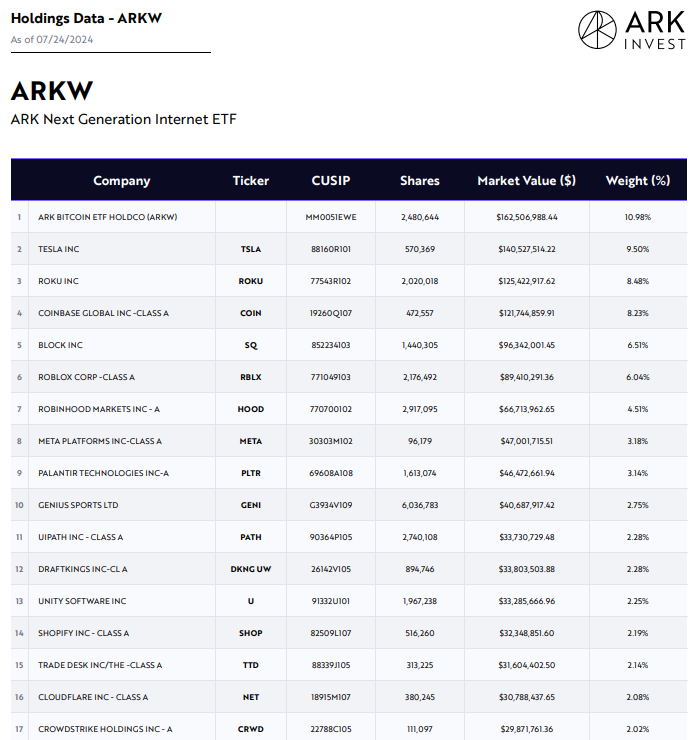The height and width of the screenshot is (740, 692).
Task: Click ARK Next Generation Internet ETF subtitle
Action: [124, 119]
